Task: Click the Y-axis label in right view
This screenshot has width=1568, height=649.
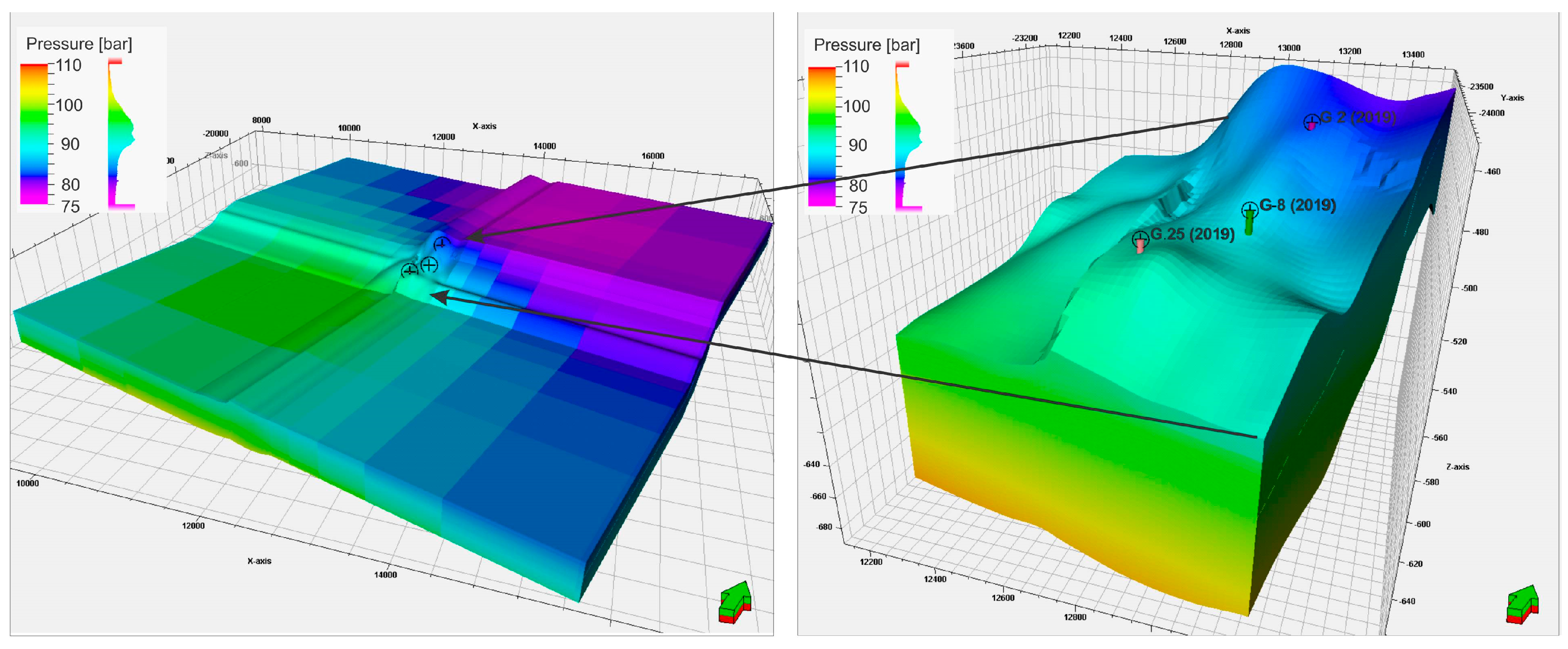Action: 1512,98
